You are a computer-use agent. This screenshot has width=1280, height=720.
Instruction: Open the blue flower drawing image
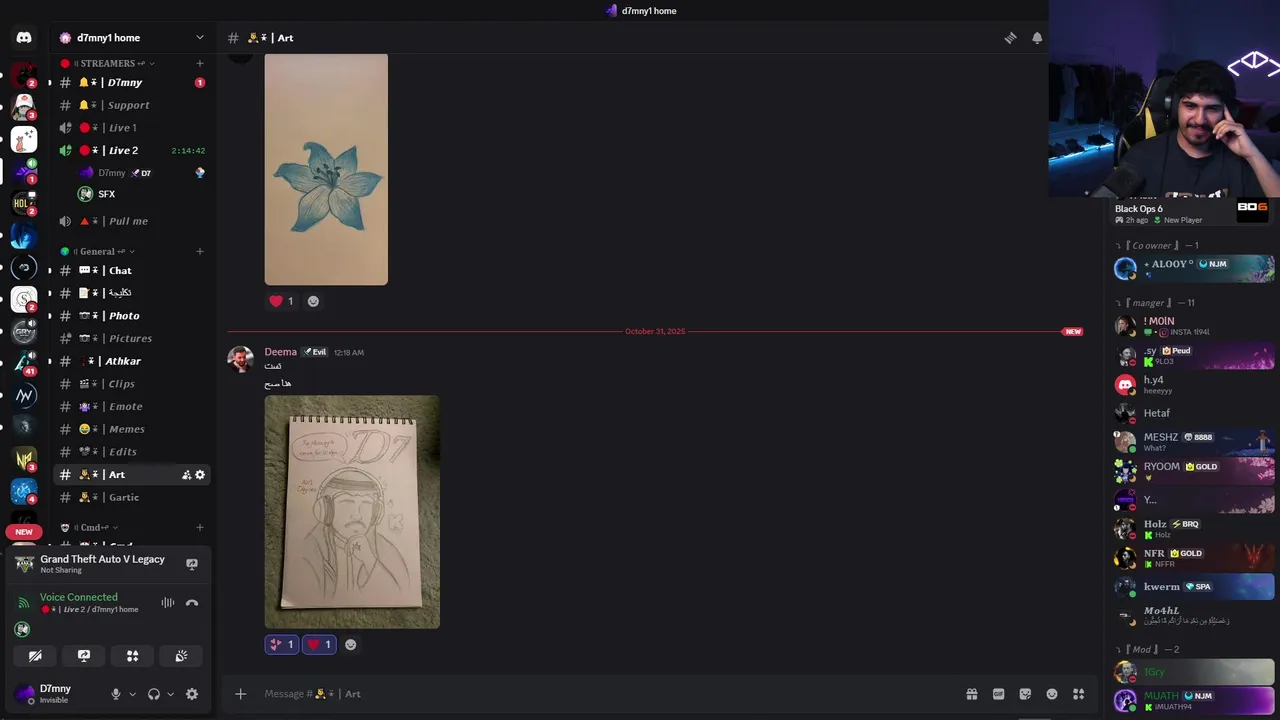[x=326, y=169]
